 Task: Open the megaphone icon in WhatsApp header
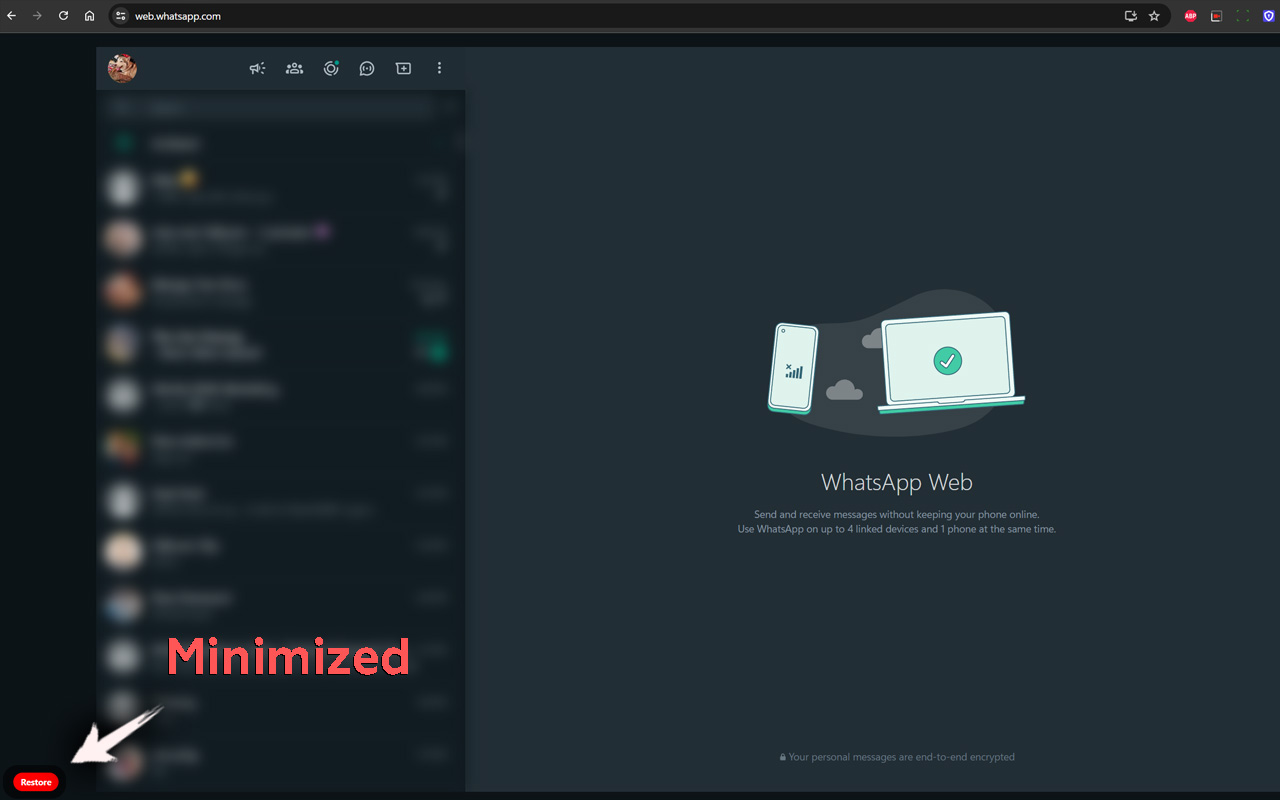coord(258,68)
